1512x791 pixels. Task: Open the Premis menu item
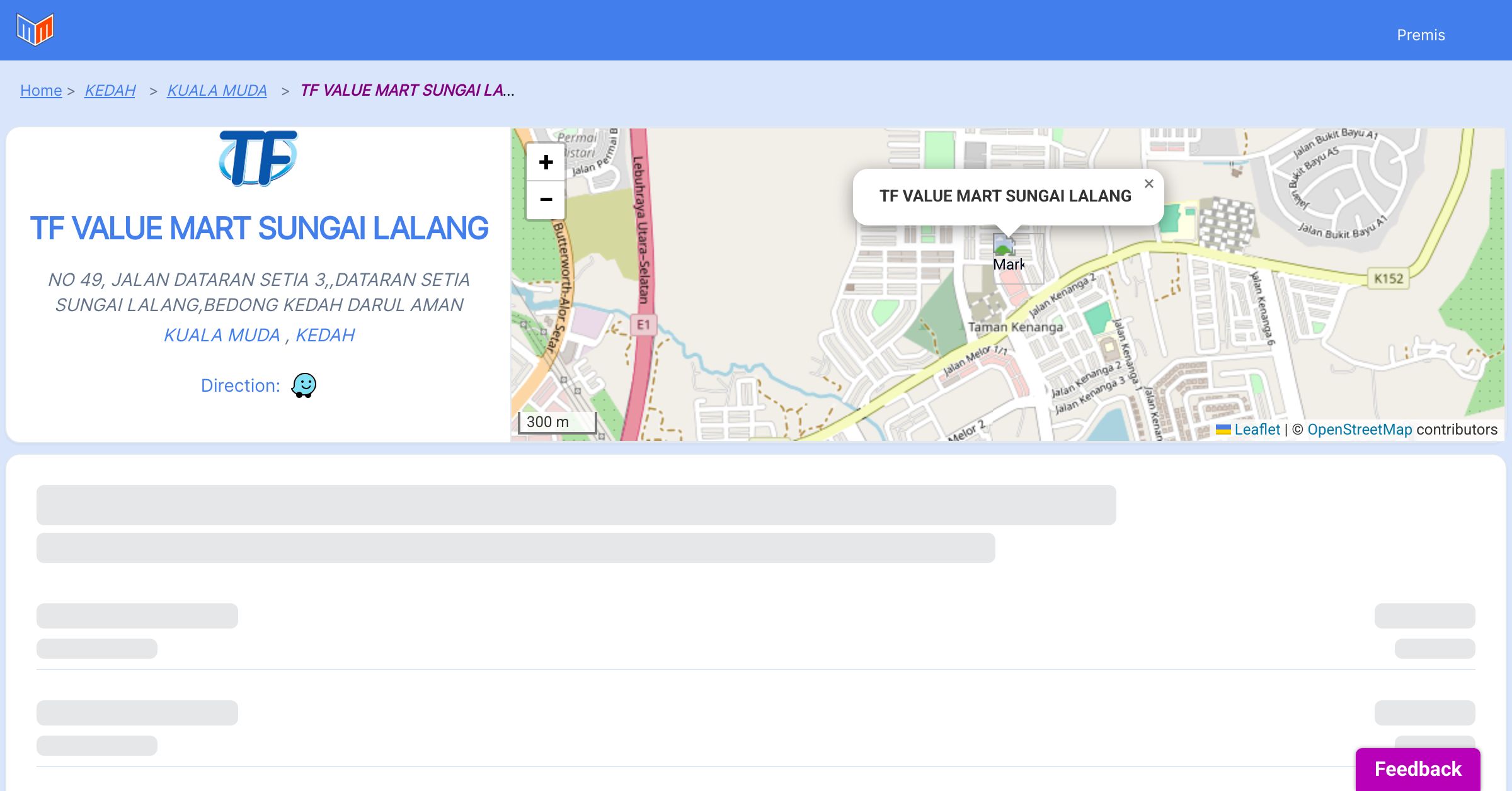1421,35
